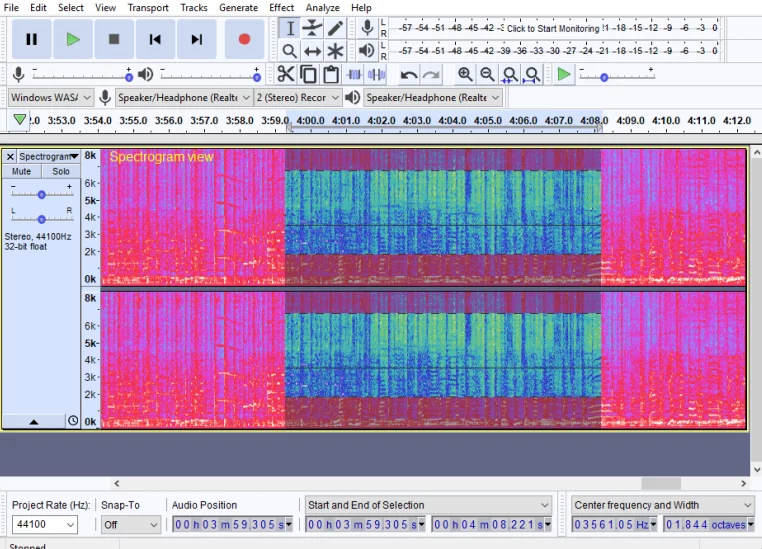
Task: Open the Project Rate 44100 dropdown
Action: [44, 524]
